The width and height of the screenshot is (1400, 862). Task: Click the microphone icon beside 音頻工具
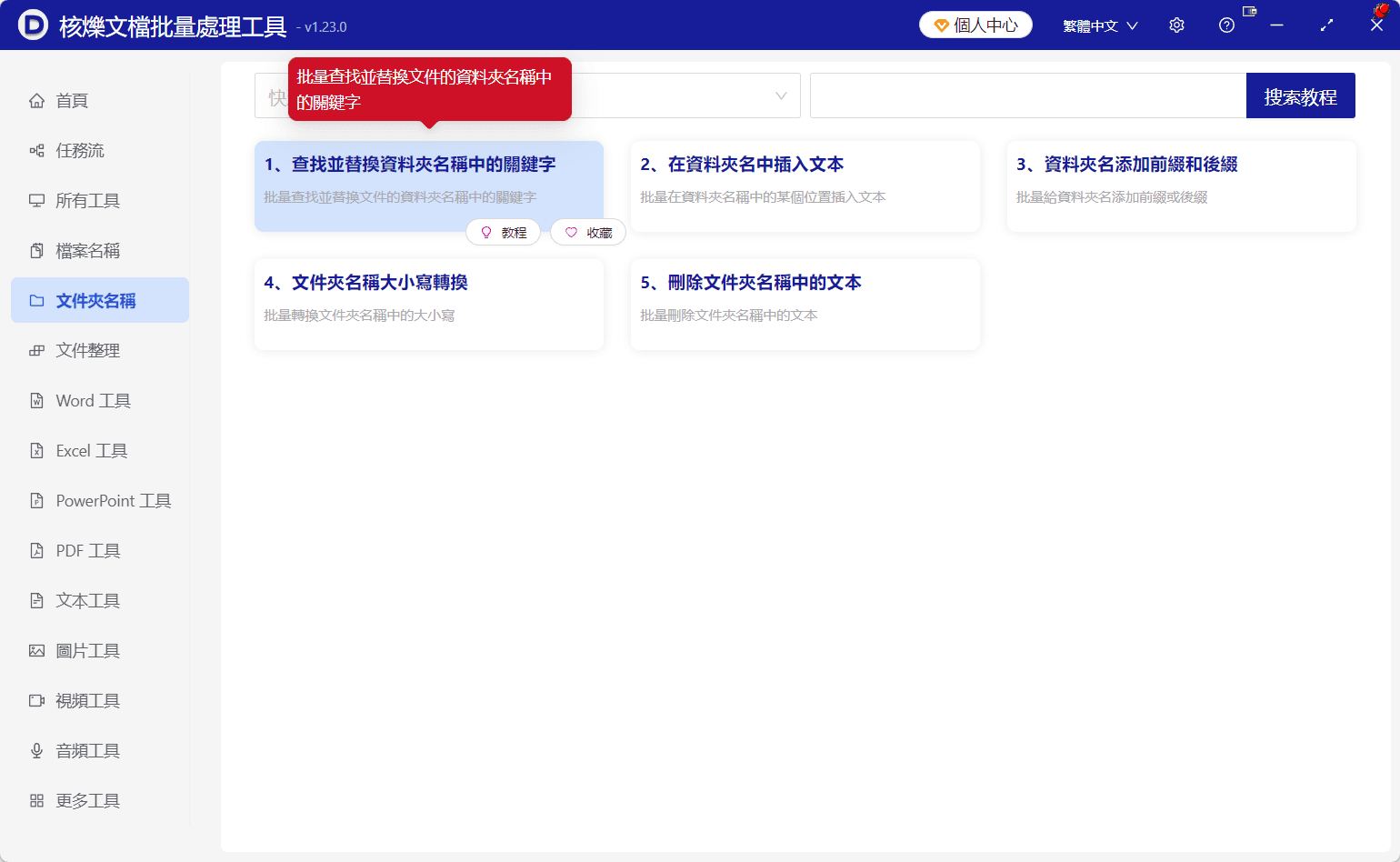(36, 750)
